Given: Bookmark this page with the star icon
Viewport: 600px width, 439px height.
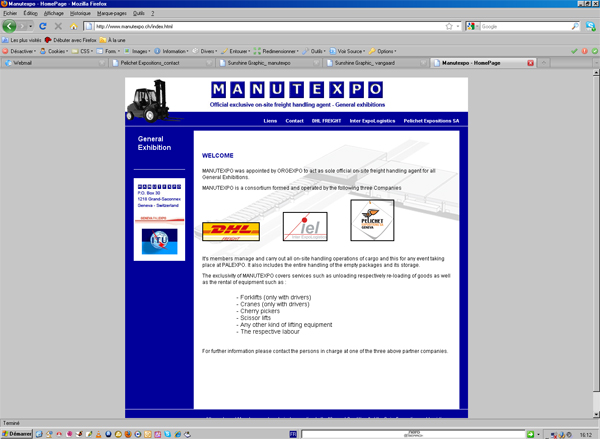Looking at the screenshot, I should [x=449, y=26].
